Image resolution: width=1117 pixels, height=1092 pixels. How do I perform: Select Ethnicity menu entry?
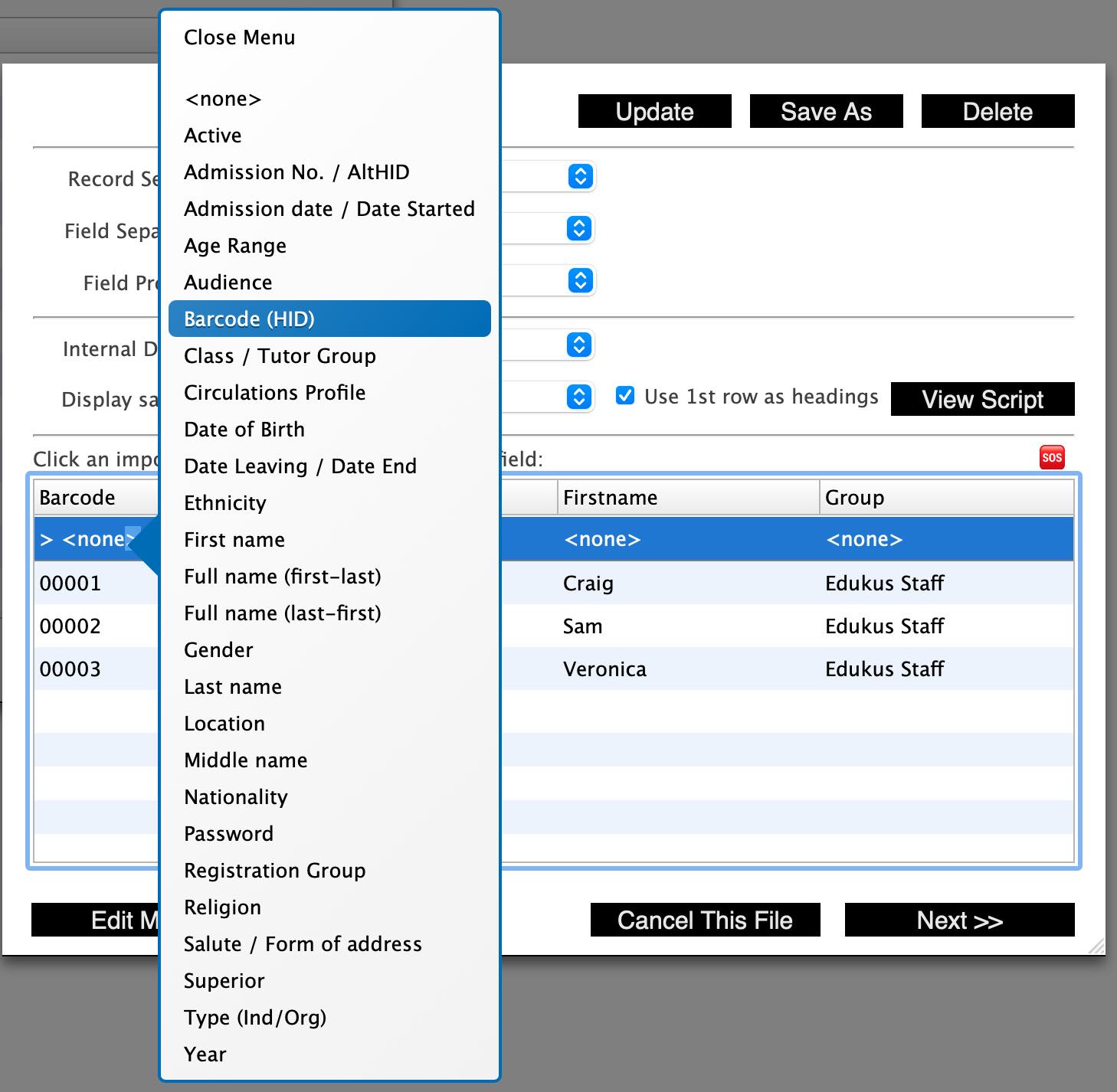tap(329, 503)
